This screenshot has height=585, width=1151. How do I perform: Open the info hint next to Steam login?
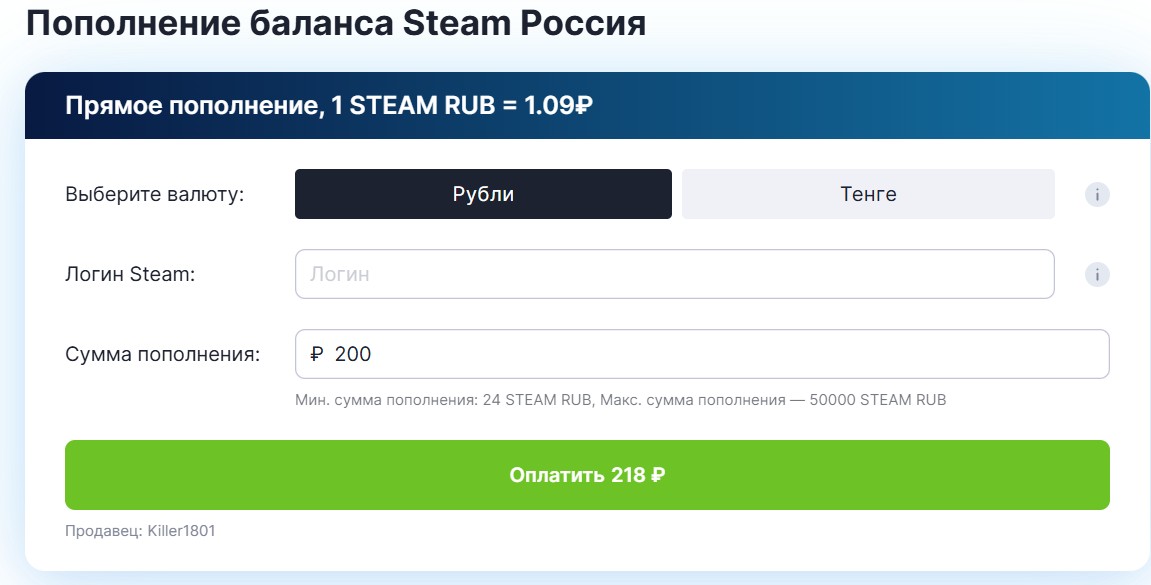point(1097,273)
